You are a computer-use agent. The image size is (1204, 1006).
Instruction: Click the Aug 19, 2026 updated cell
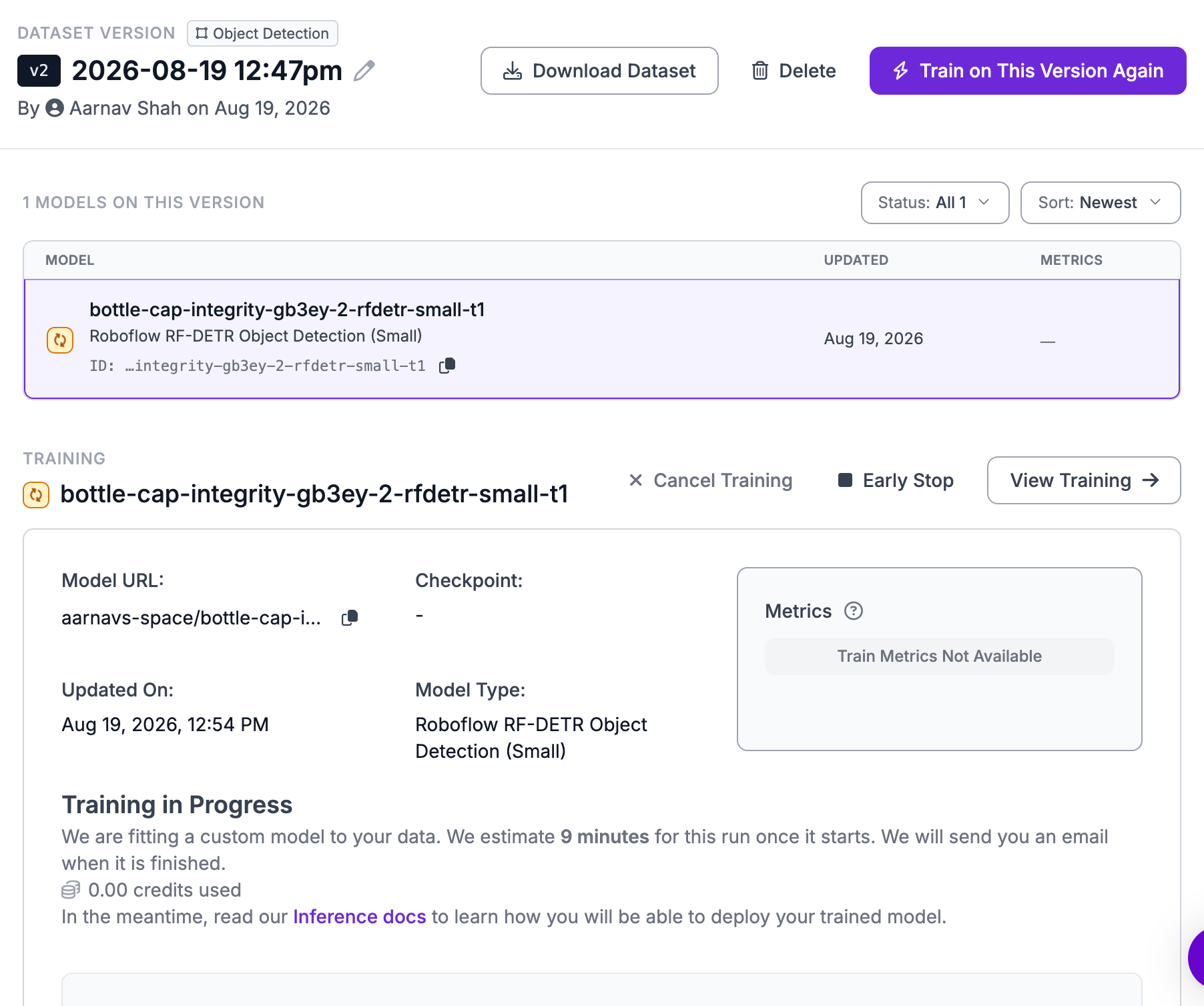point(874,339)
